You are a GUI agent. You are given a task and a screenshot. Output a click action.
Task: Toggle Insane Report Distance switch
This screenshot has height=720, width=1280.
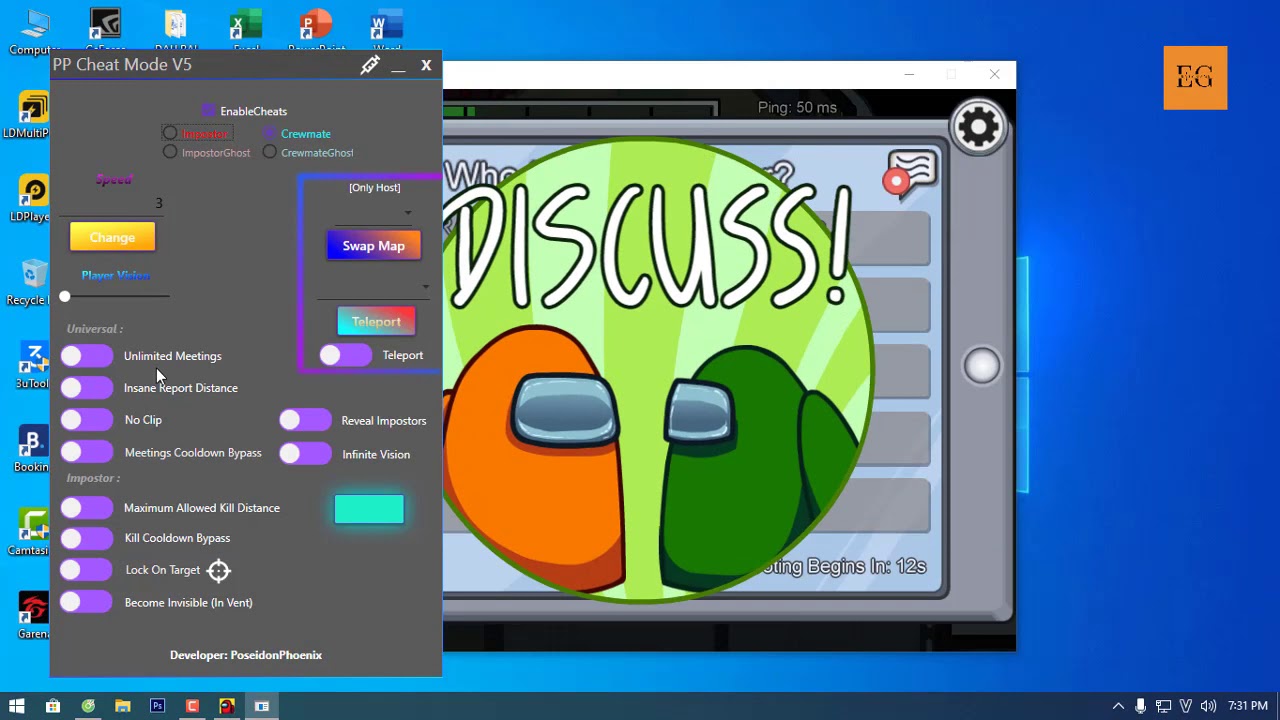click(86, 388)
